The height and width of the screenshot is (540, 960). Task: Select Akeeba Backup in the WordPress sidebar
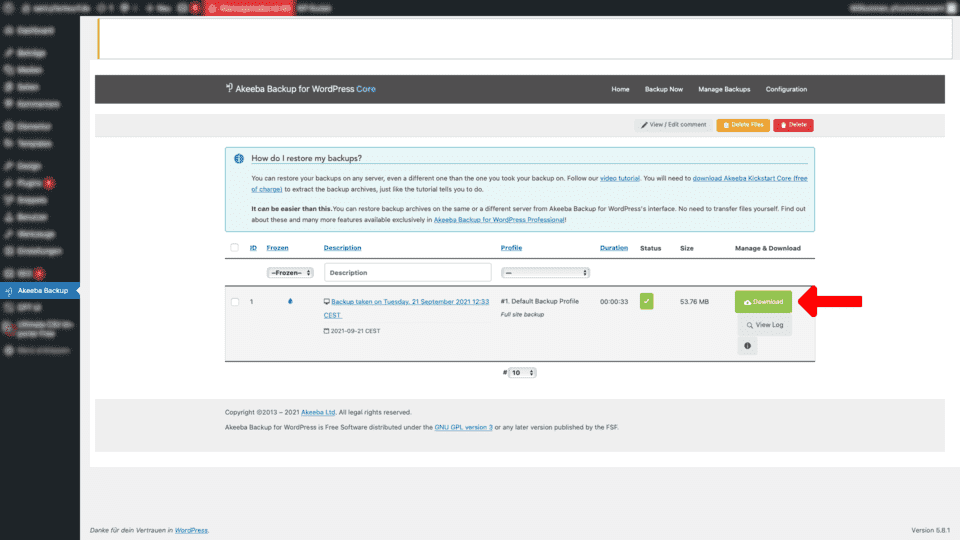(x=40, y=291)
